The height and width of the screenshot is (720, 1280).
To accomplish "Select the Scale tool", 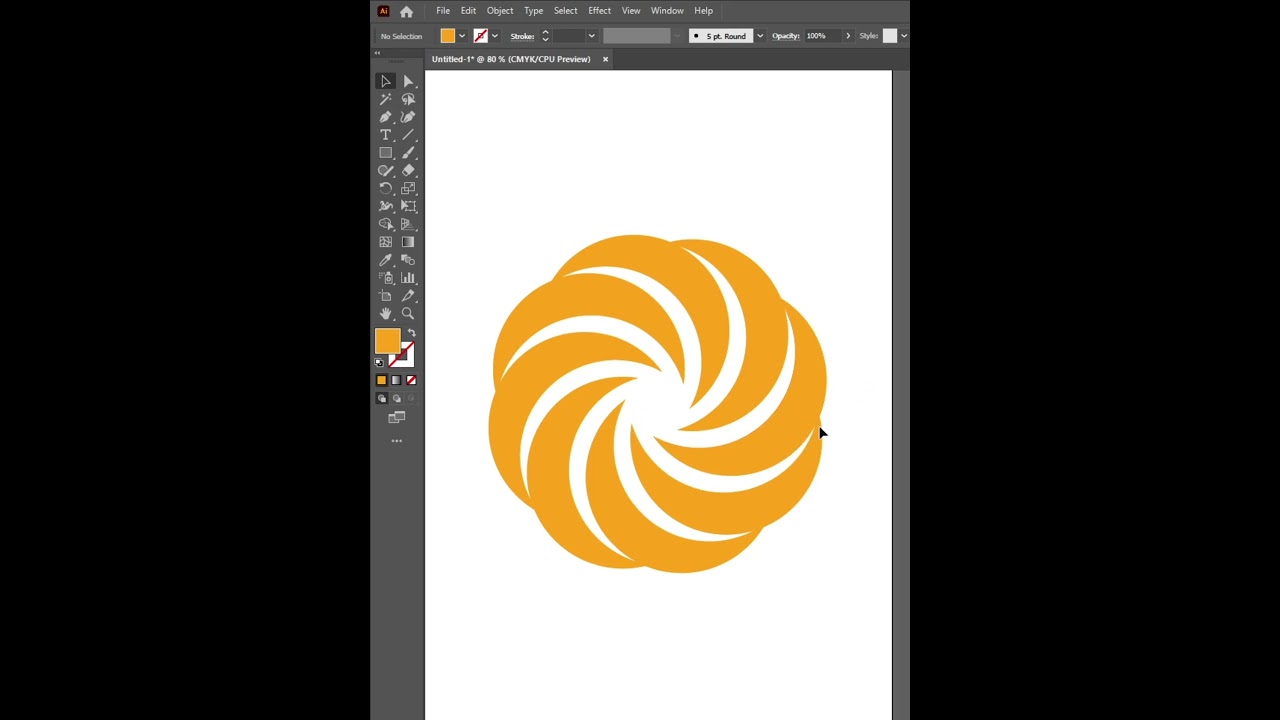I will coord(408,189).
